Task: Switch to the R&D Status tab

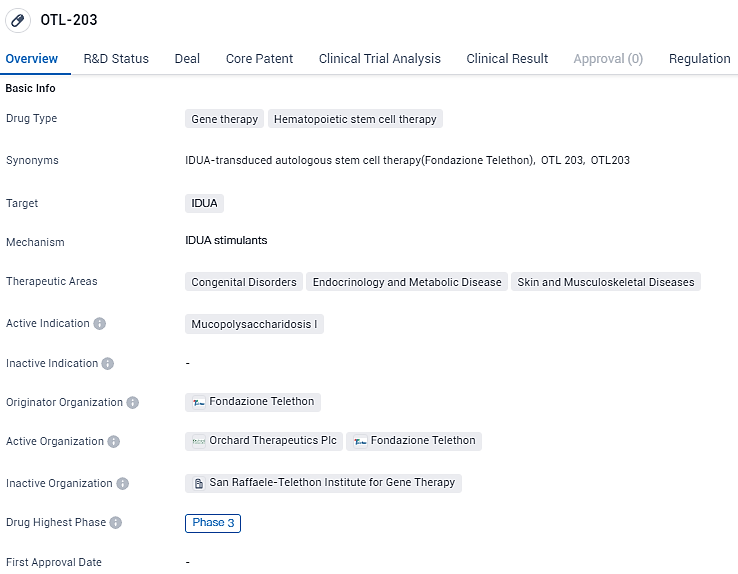Action: click(116, 59)
